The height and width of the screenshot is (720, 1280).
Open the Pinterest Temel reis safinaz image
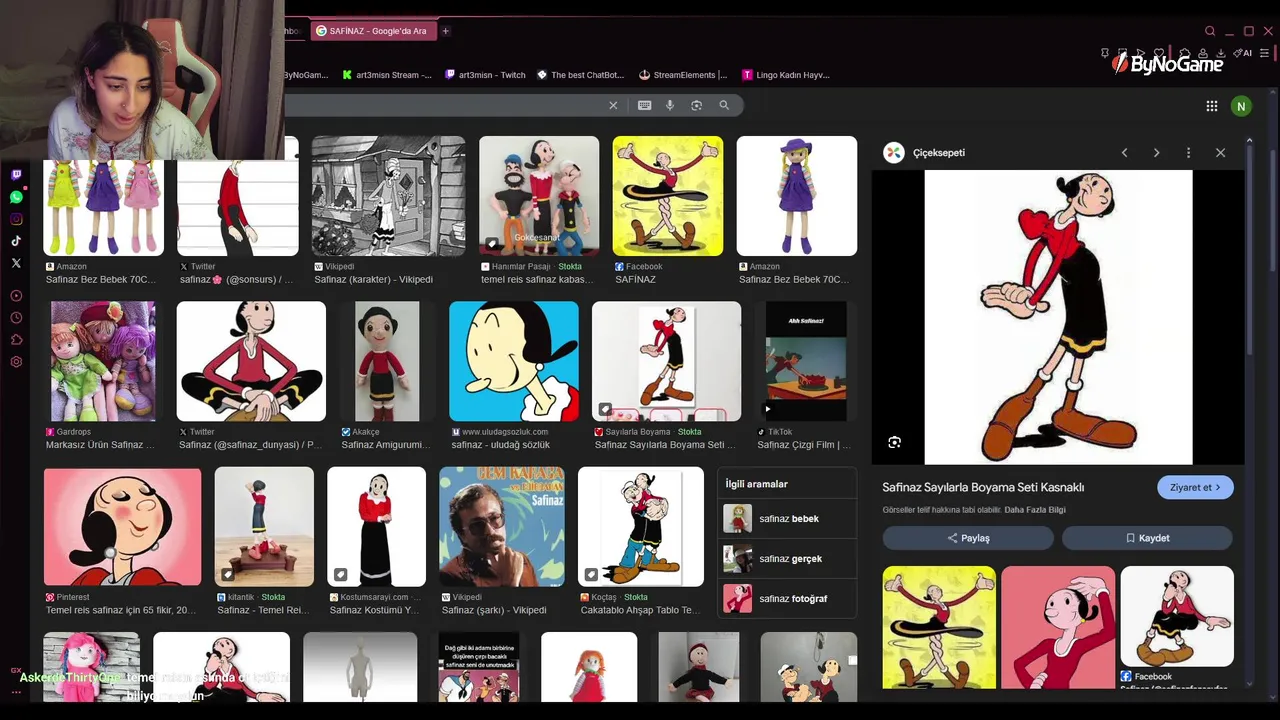point(122,526)
